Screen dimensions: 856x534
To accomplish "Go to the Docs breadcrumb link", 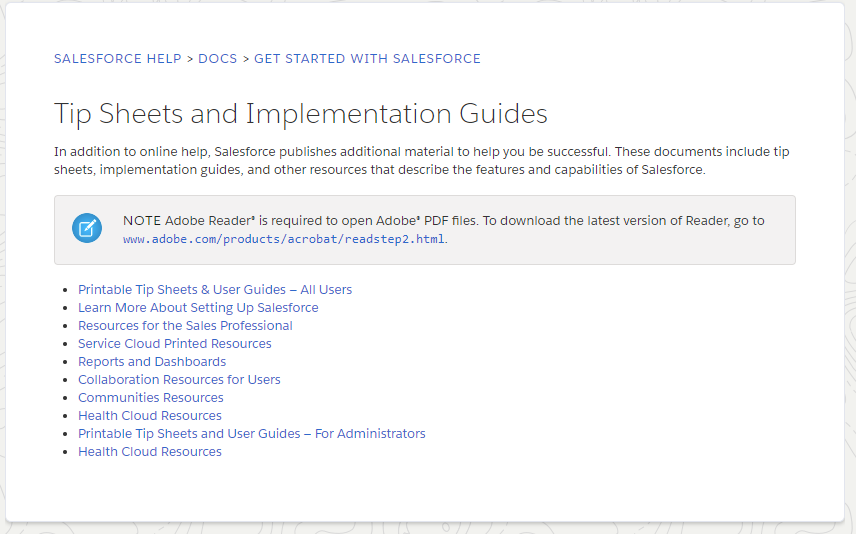I will tap(217, 58).
